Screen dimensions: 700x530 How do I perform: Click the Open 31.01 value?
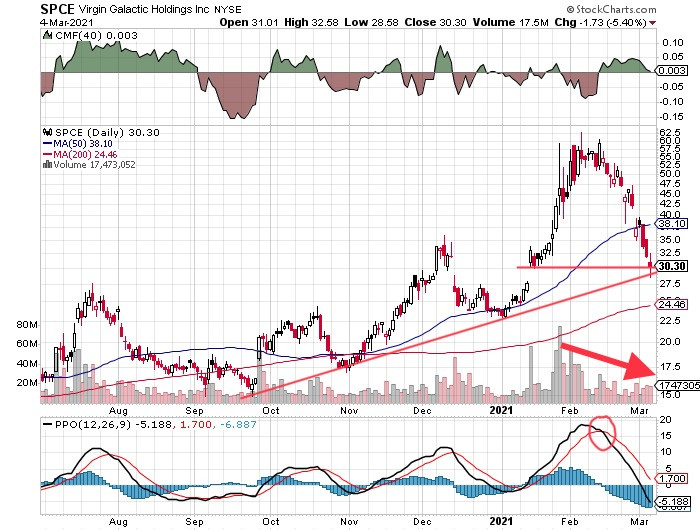pos(247,22)
